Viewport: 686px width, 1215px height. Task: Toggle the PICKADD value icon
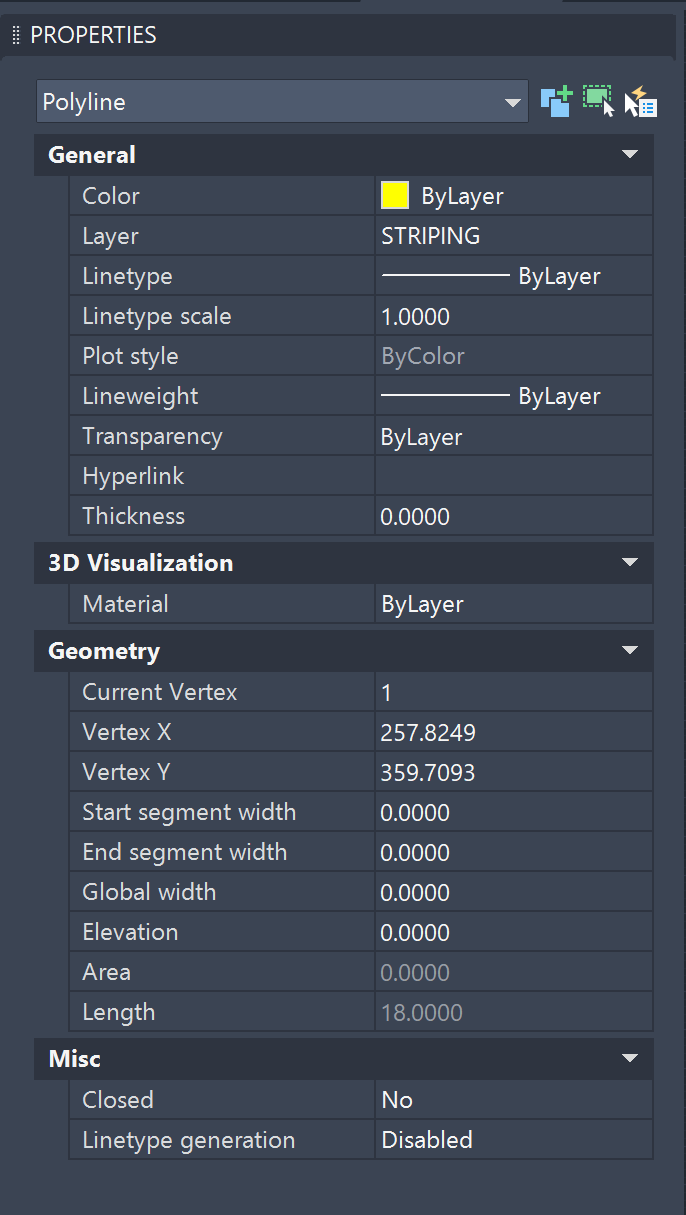tap(556, 101)
